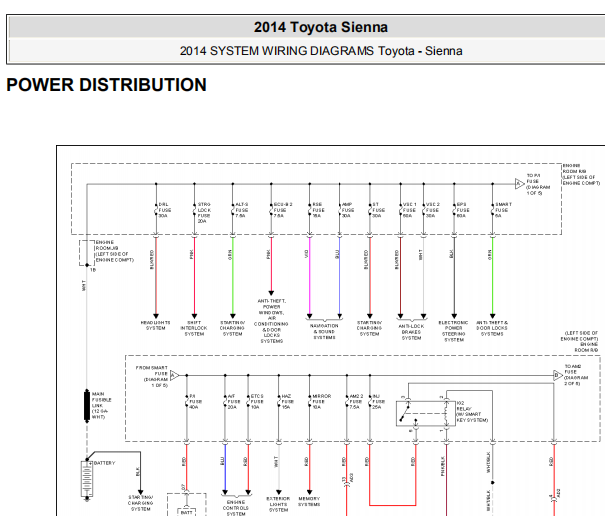This screenshot has height=516, width=605.
Task: Click the ALT-S FUSE 7.5A label
Action: click(x=242, y=210)
